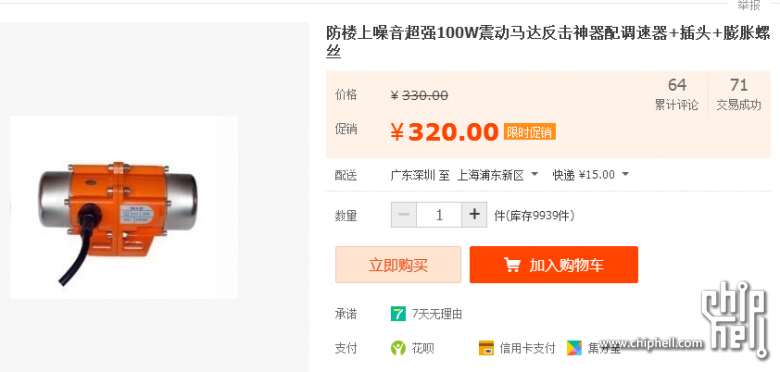Click the 立即购买 buy now button
The width and height of the screenshot is (780, 372).
[398, 265]
